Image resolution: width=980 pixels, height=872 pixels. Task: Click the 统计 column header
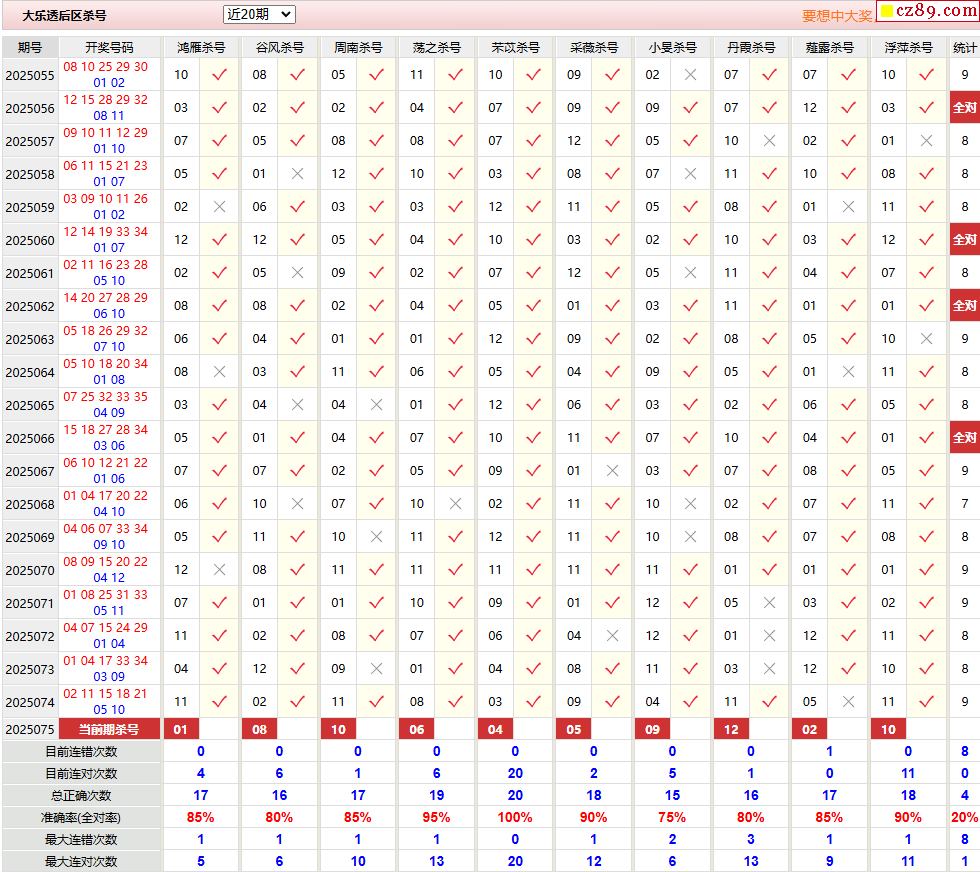point(964,48)
